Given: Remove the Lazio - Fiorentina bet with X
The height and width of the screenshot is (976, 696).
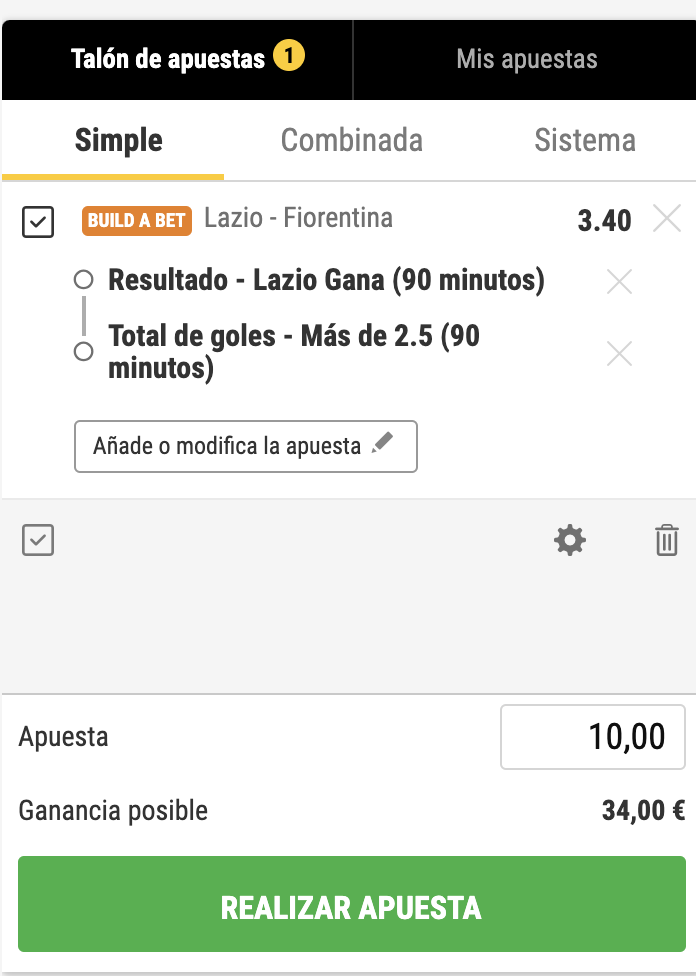Looking at the screenshot, I should click(667, 218).
